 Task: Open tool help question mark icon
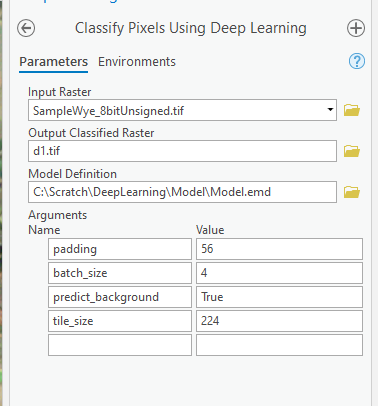[x=357, y=61]
